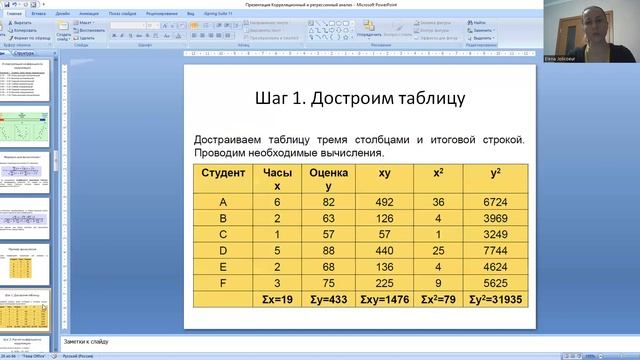
Task: Open the Анимация ribbon tab
Action: click(89, 13)
